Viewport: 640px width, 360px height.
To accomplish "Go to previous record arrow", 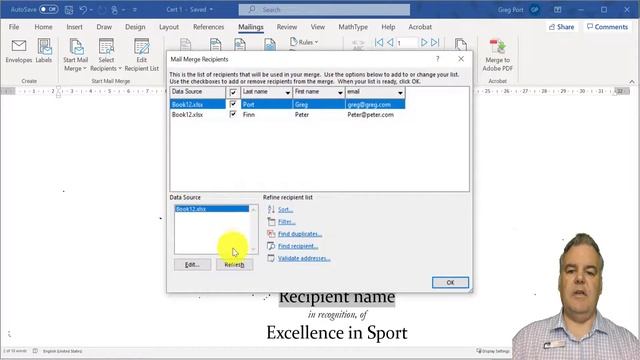I will 390,42.
